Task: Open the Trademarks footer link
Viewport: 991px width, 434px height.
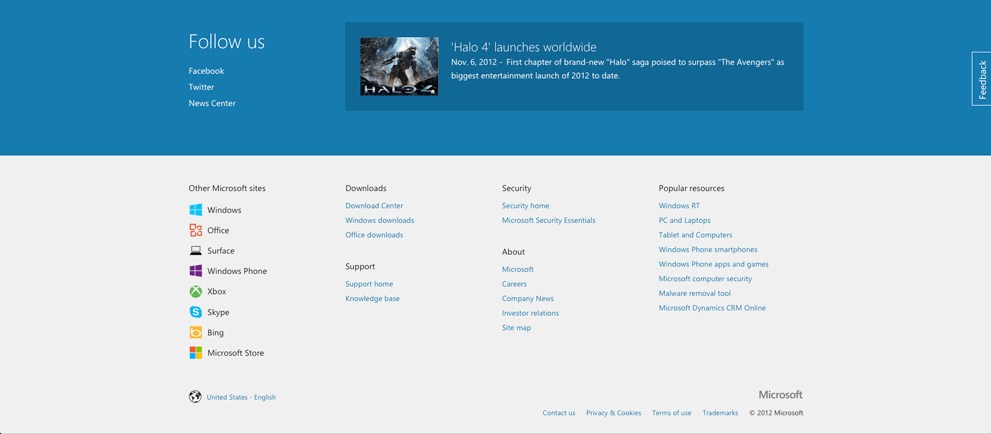Action: point(720,413)
